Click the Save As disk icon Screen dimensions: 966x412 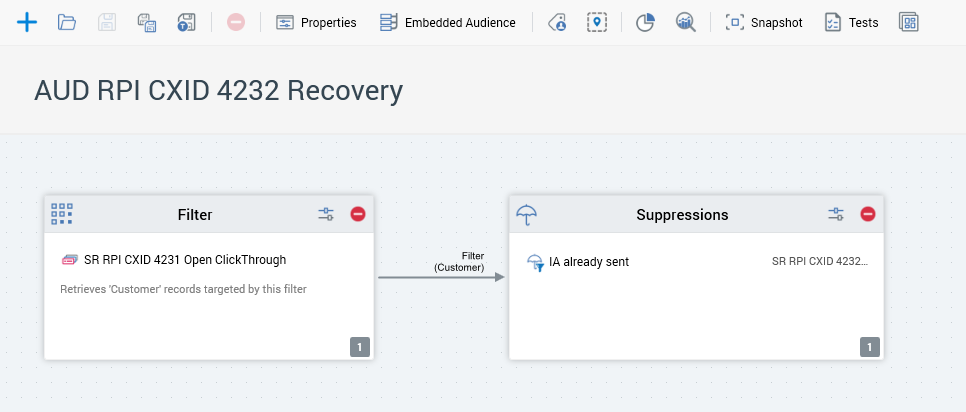pos(146,22)
